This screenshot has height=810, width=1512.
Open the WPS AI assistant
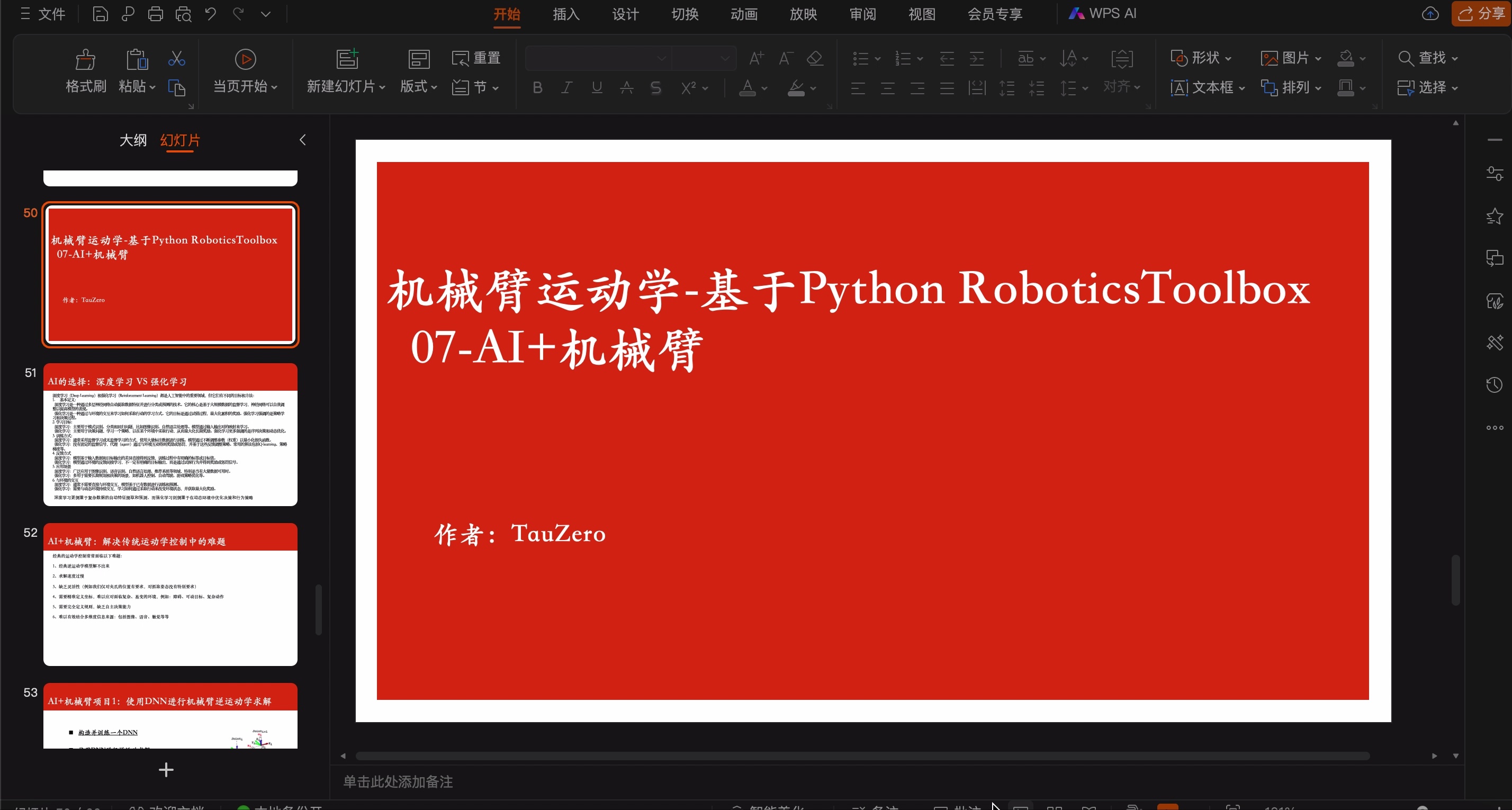(1103, 13)
